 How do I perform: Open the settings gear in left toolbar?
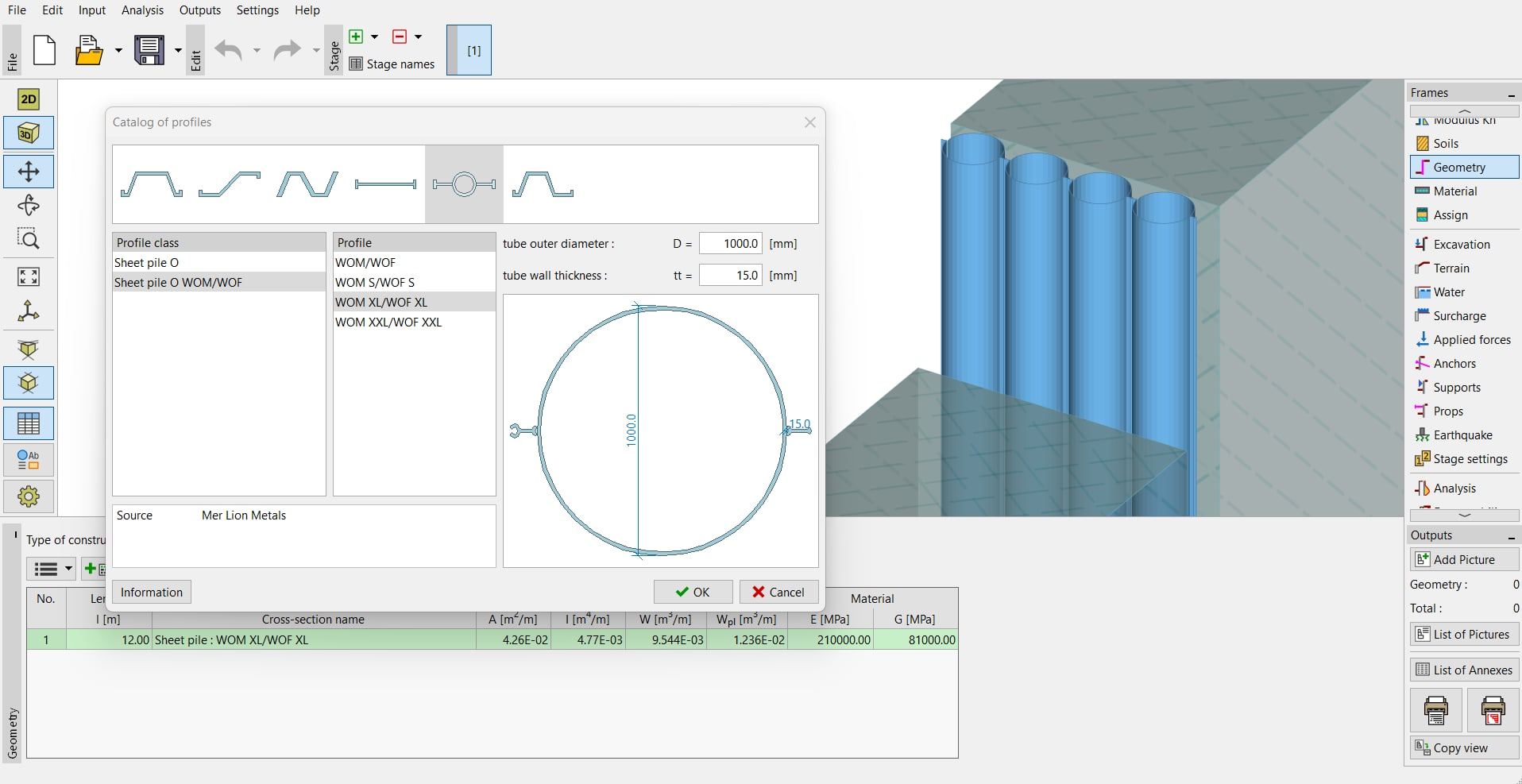(x=29, y=496)
